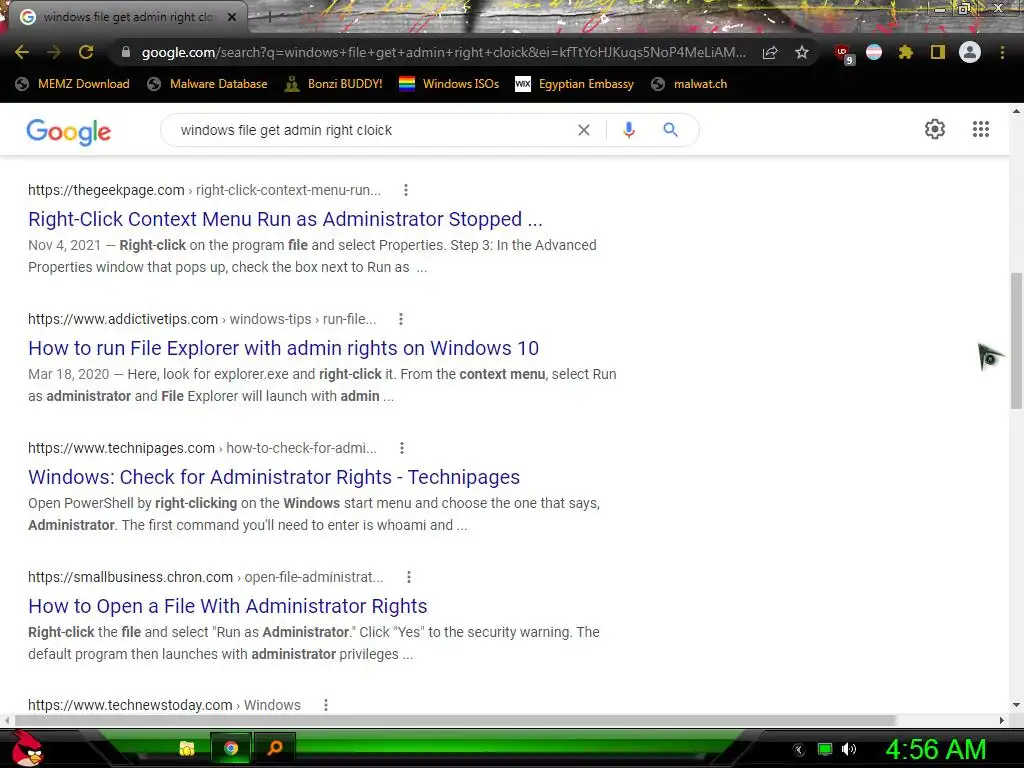Open the Egyptian Embassy bookmark
This screenshot has height=768, width=1024.
point(575,84)
